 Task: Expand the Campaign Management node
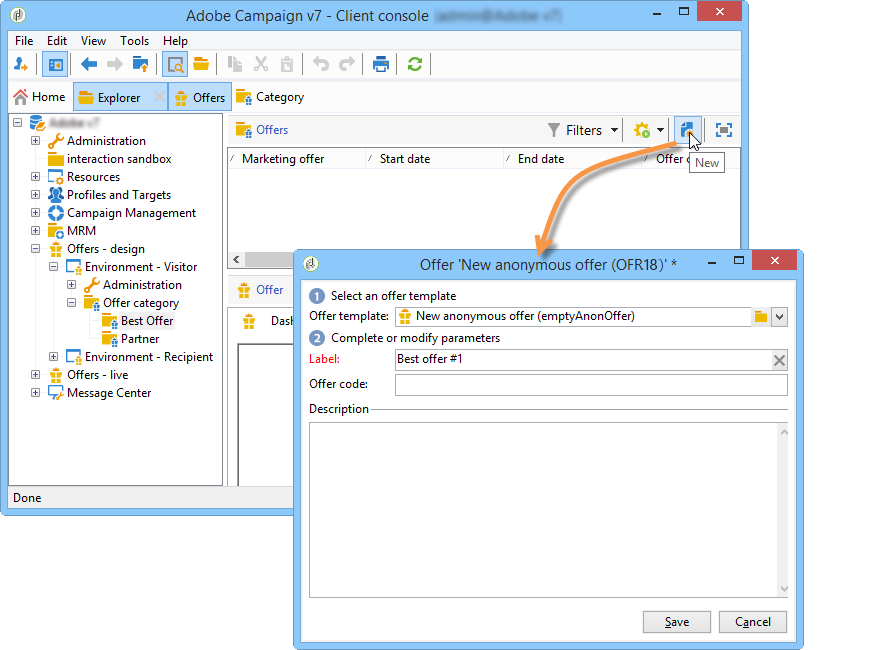35,213
